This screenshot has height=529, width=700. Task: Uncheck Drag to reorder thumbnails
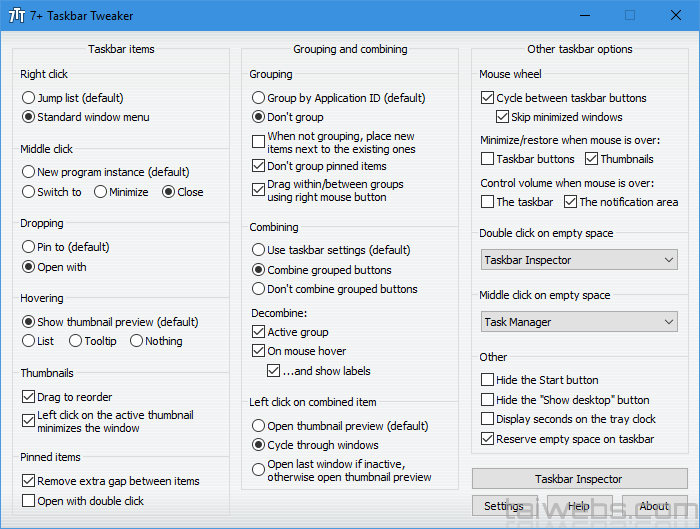point(29,397)
